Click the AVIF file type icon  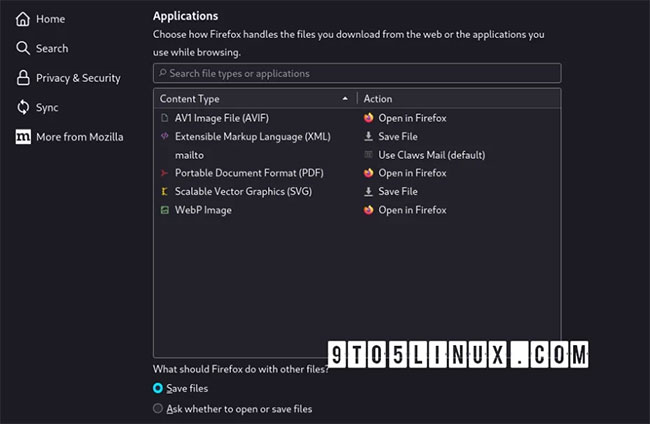165,118
